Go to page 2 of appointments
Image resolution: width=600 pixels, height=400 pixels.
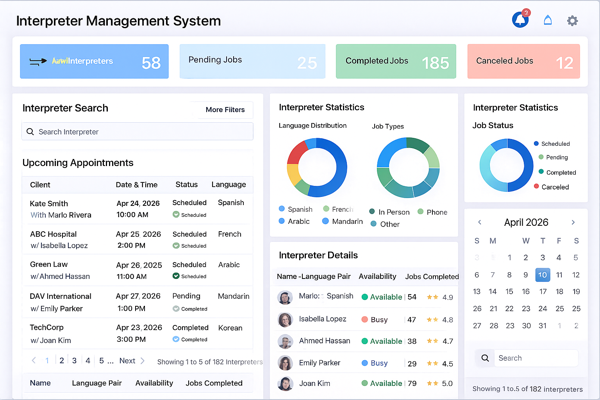coord(61,361)
